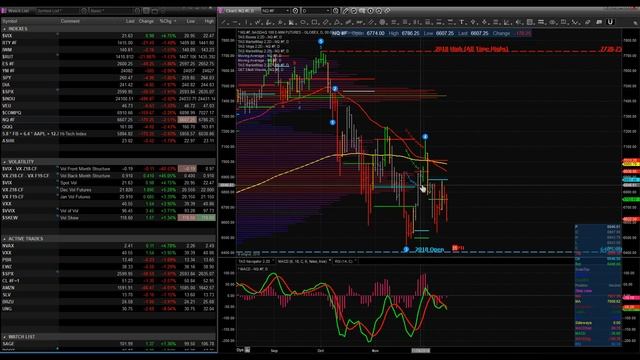
Task: Switch to the Watch List tab
Action: (16, 11)
